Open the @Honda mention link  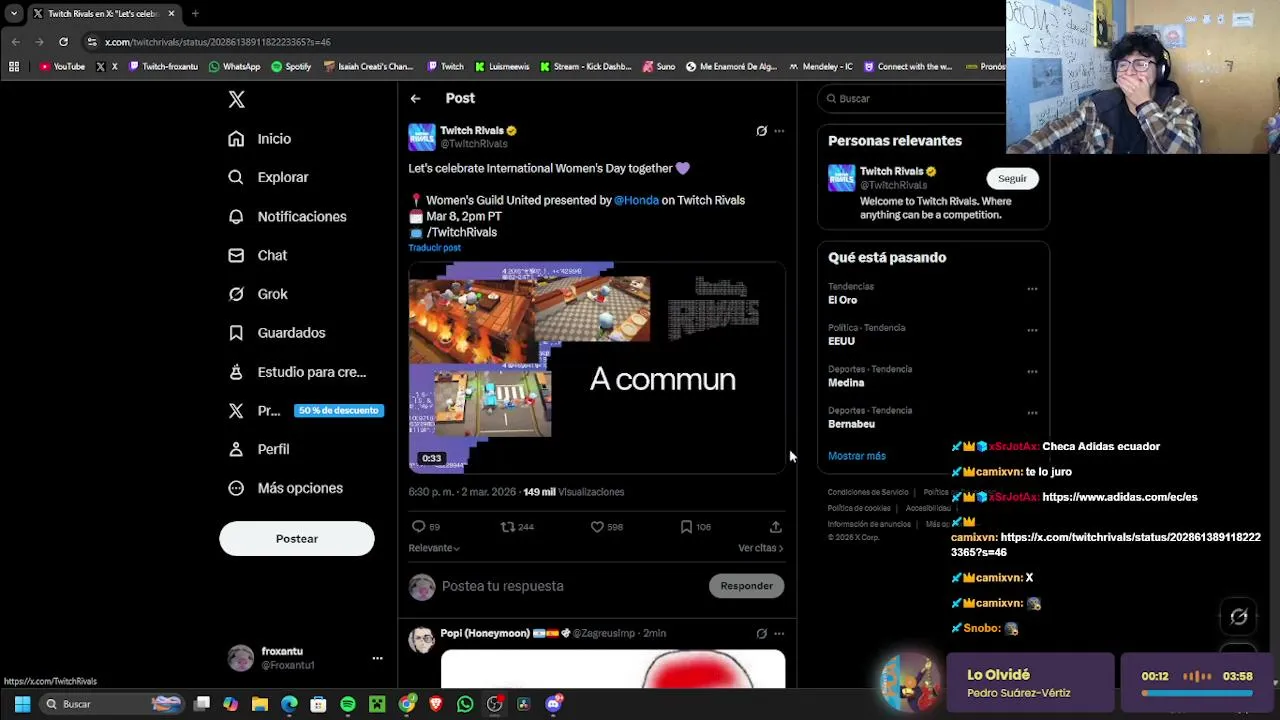636,200
